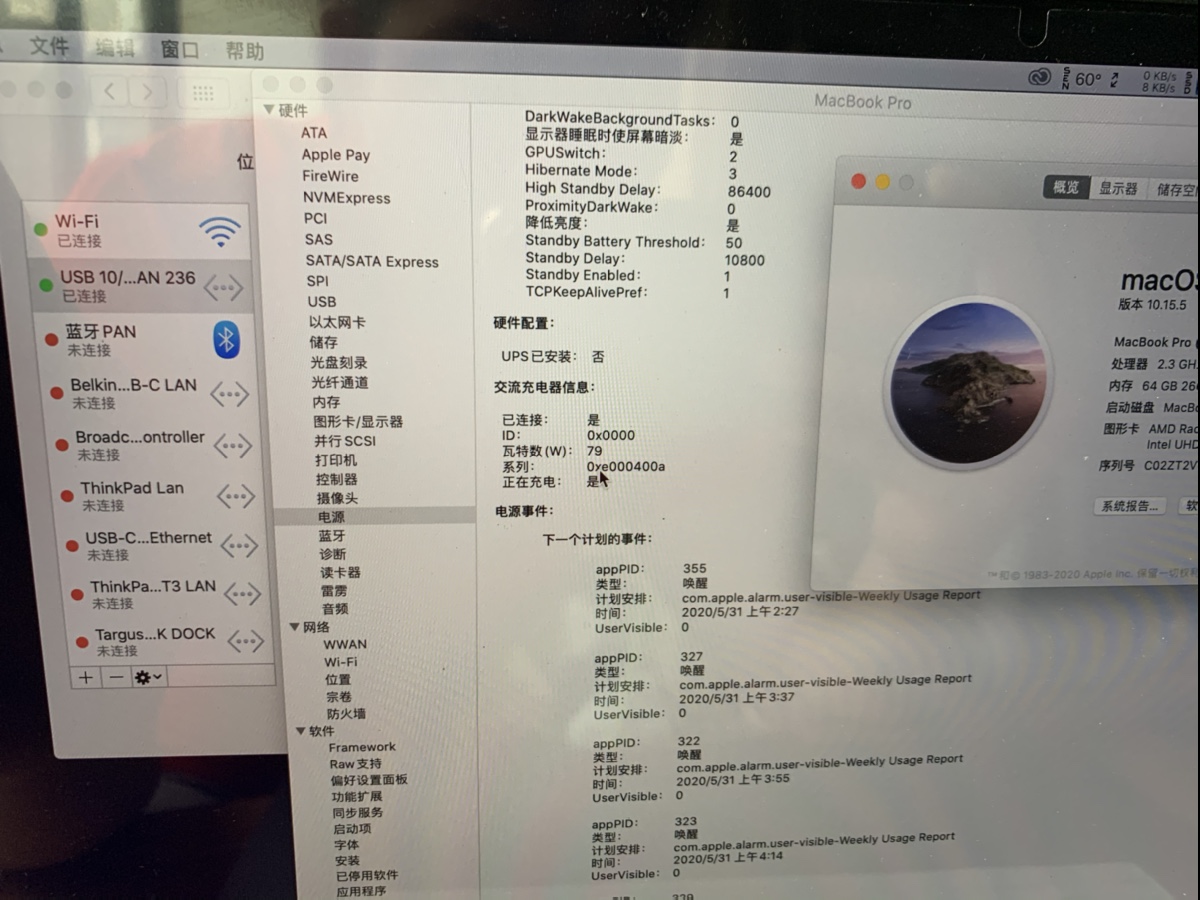1200x900 pixels.
Task: Collapse the 硬件 section in sidebar
Action: 268,110
